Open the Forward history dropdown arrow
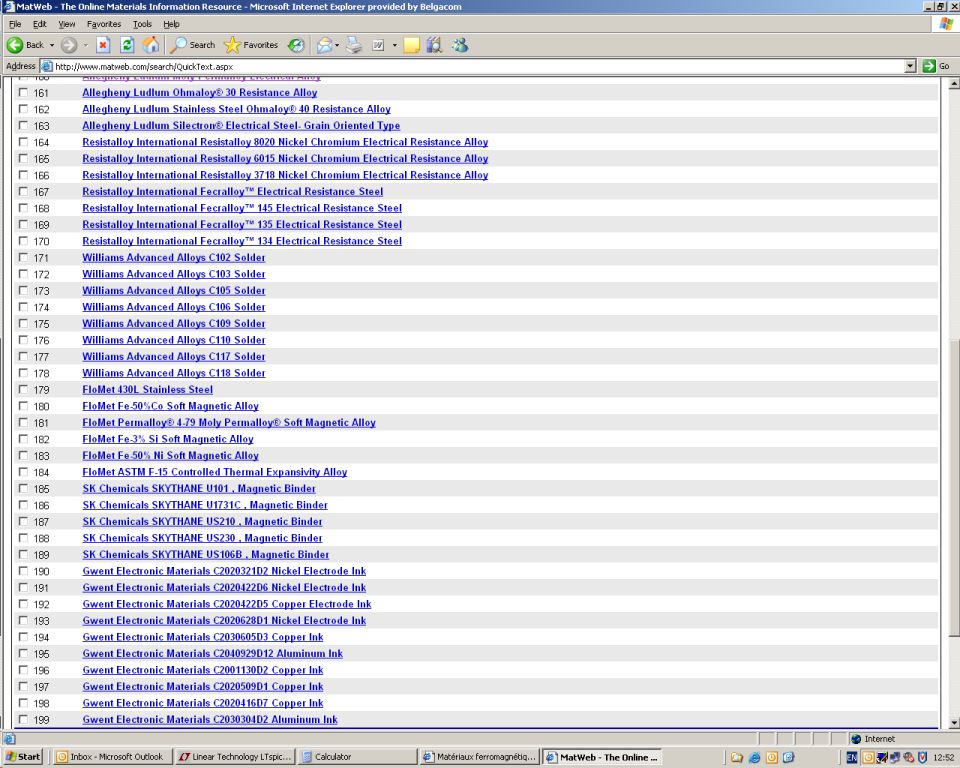 click(x=86, y=45)
